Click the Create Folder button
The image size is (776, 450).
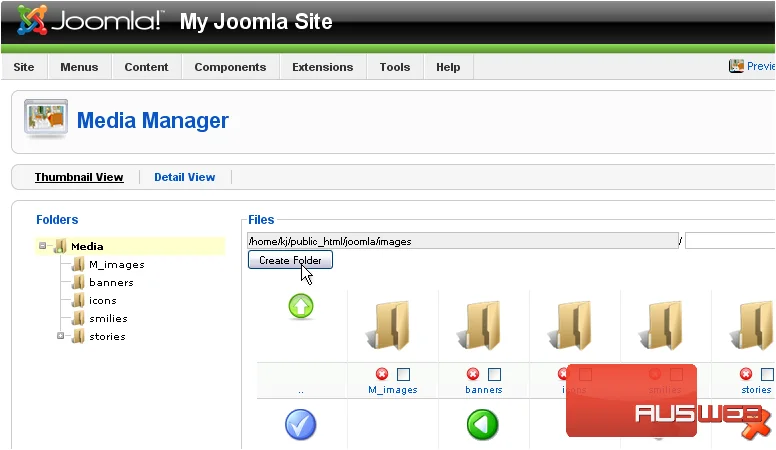[x=290, y=260]
